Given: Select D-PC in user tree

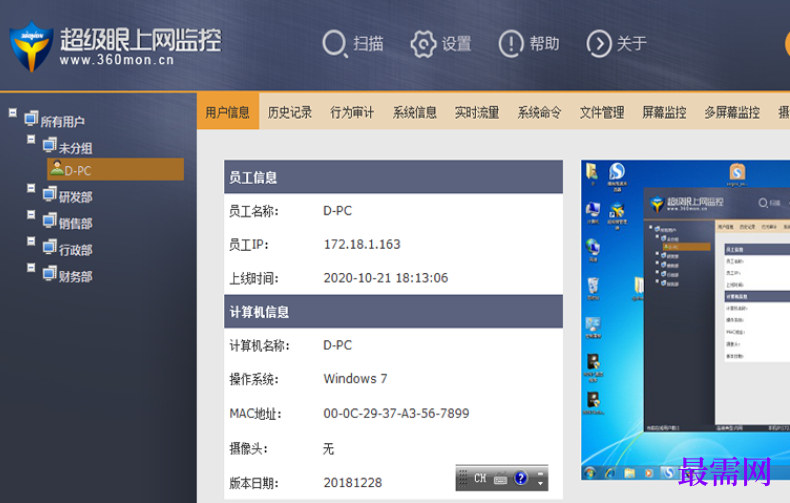Looking at the screenshot, I should 115,169.
